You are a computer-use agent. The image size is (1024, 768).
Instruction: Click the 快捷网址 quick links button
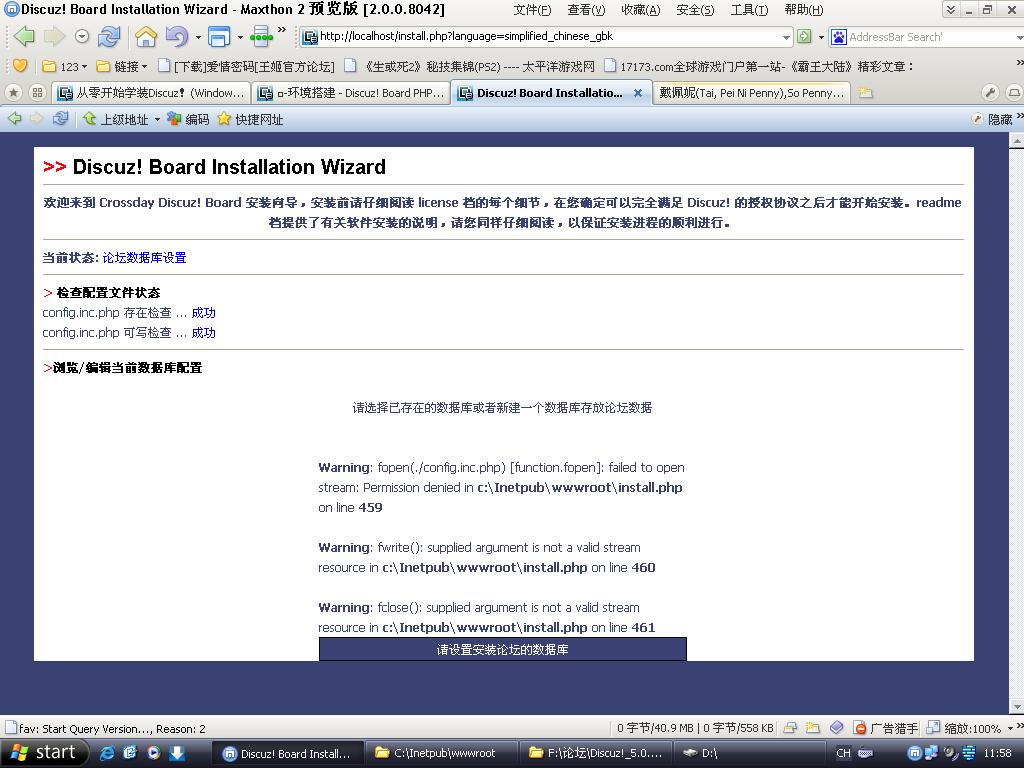250,120
